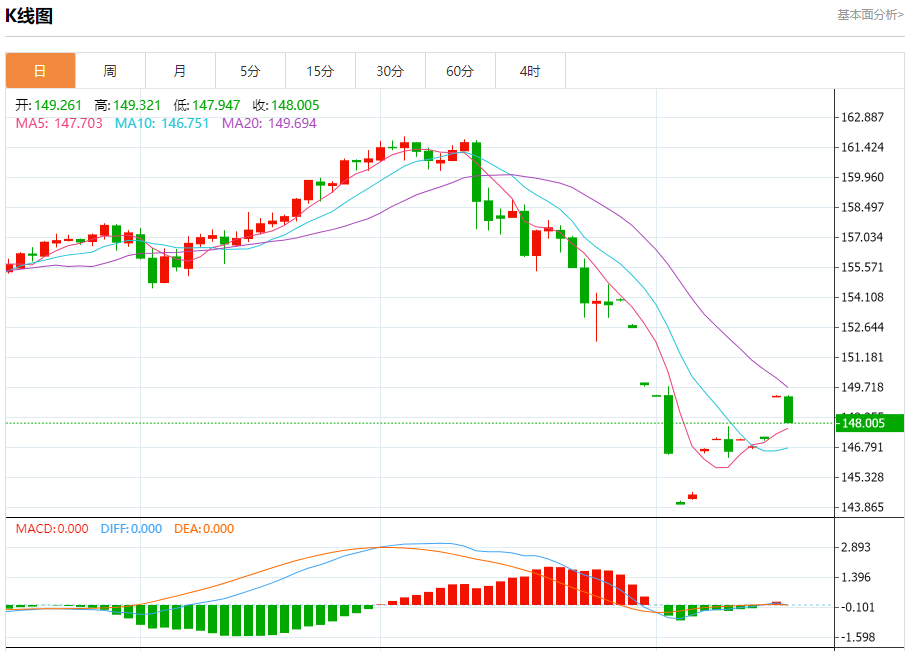
Task: Open the 60分 interval tab
Action: coord(460,71)
